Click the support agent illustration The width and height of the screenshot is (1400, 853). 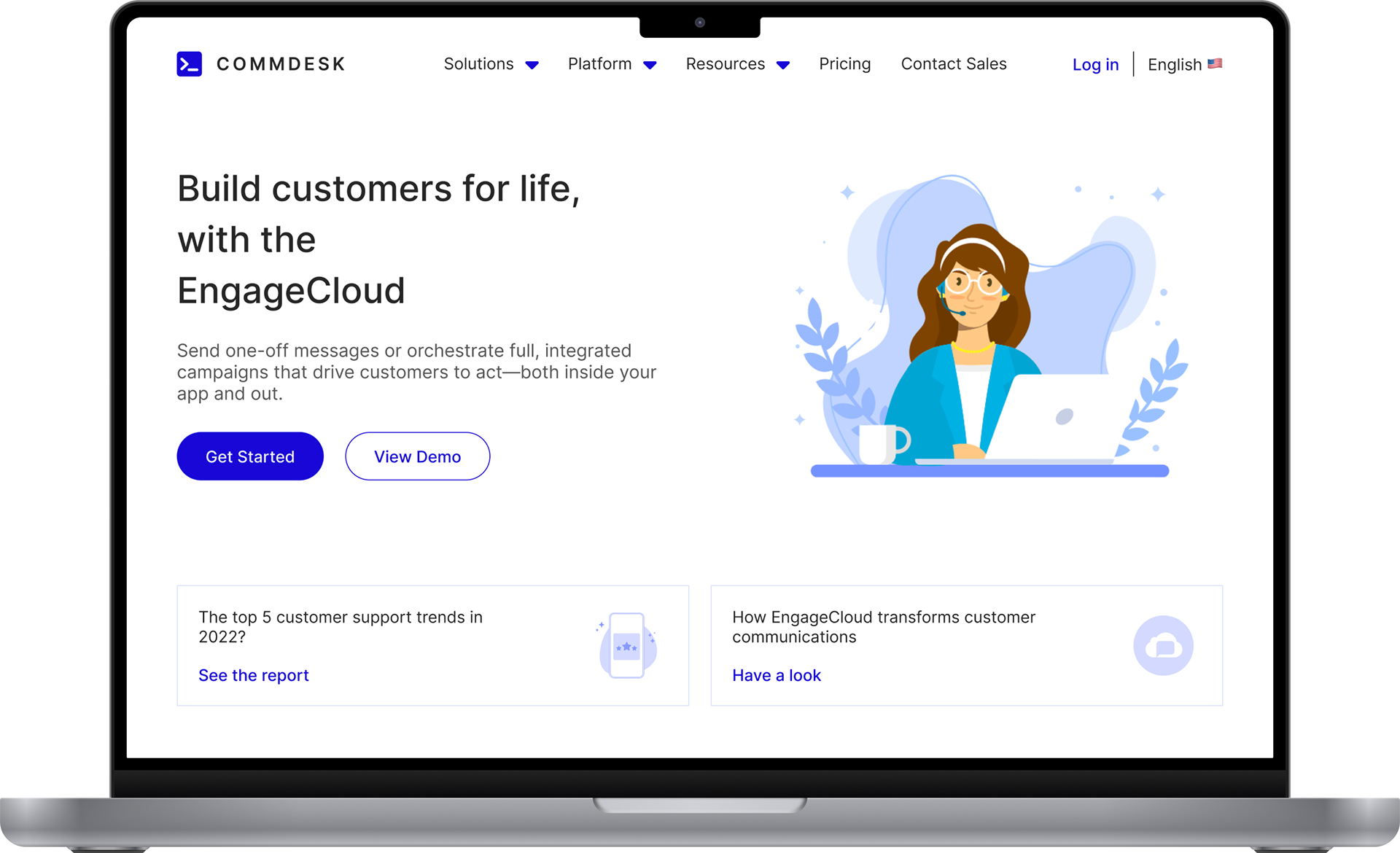coord(989,326)
